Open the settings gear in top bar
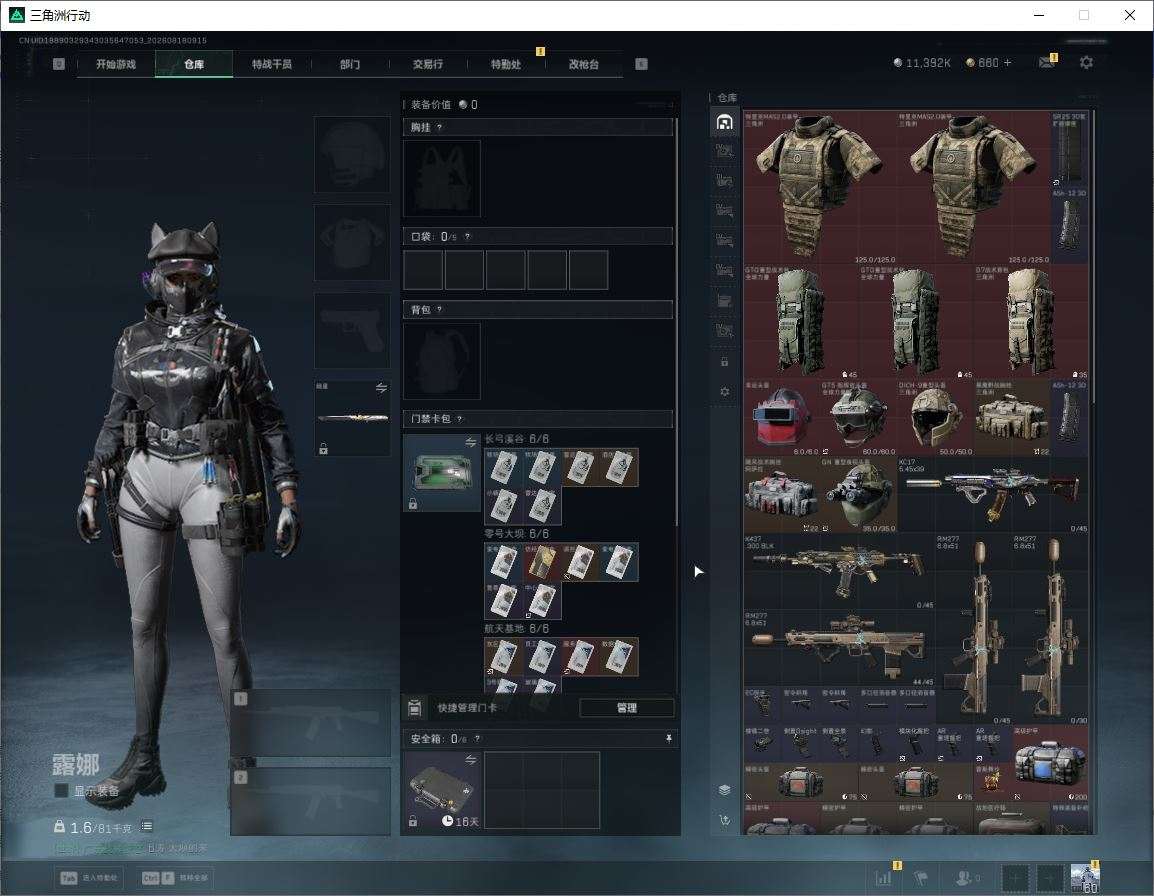The height and width of the screenshot is (896, 1154). pos(1086,63)
